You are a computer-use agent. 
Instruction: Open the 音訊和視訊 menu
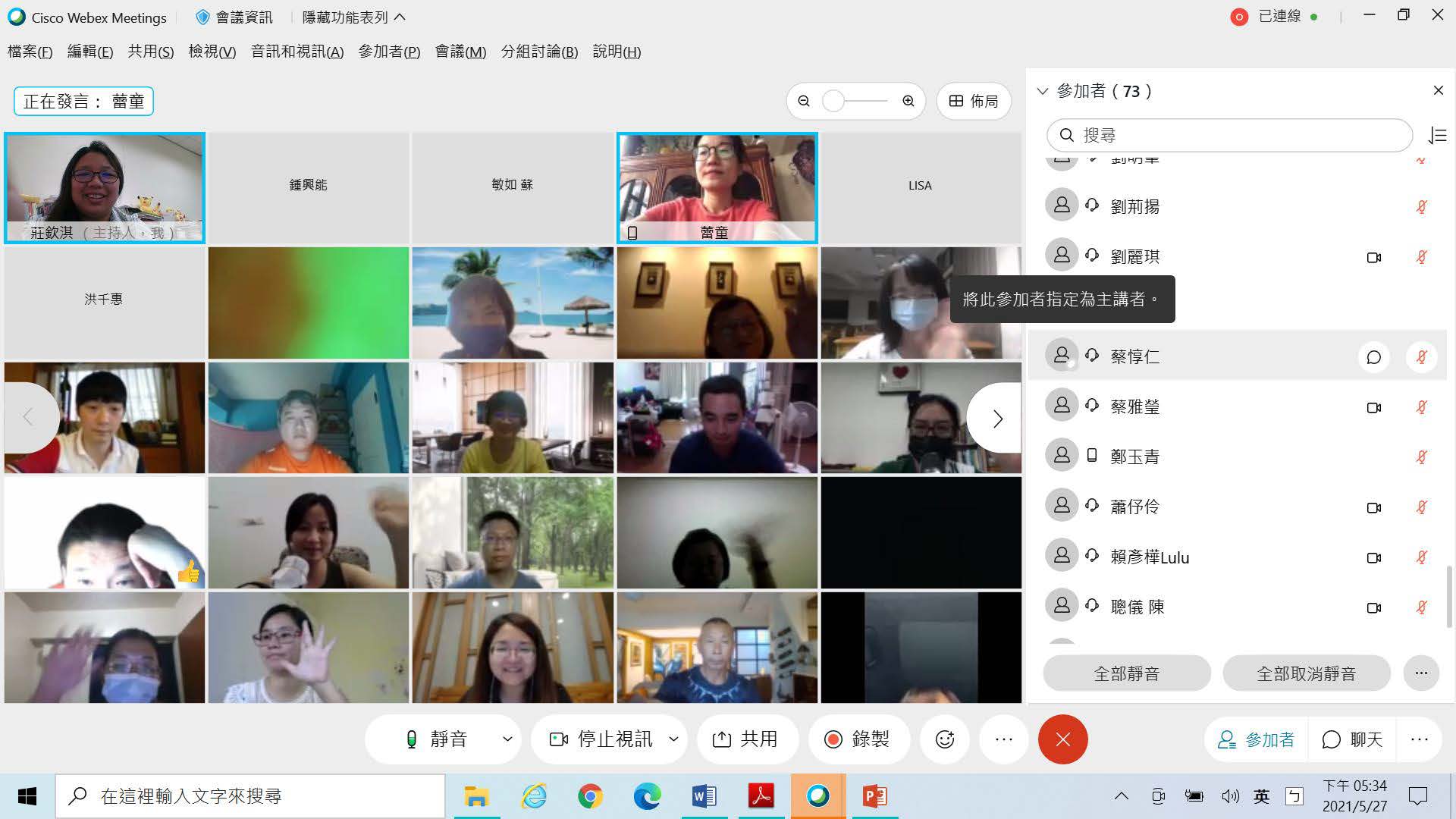pos(297,52)
